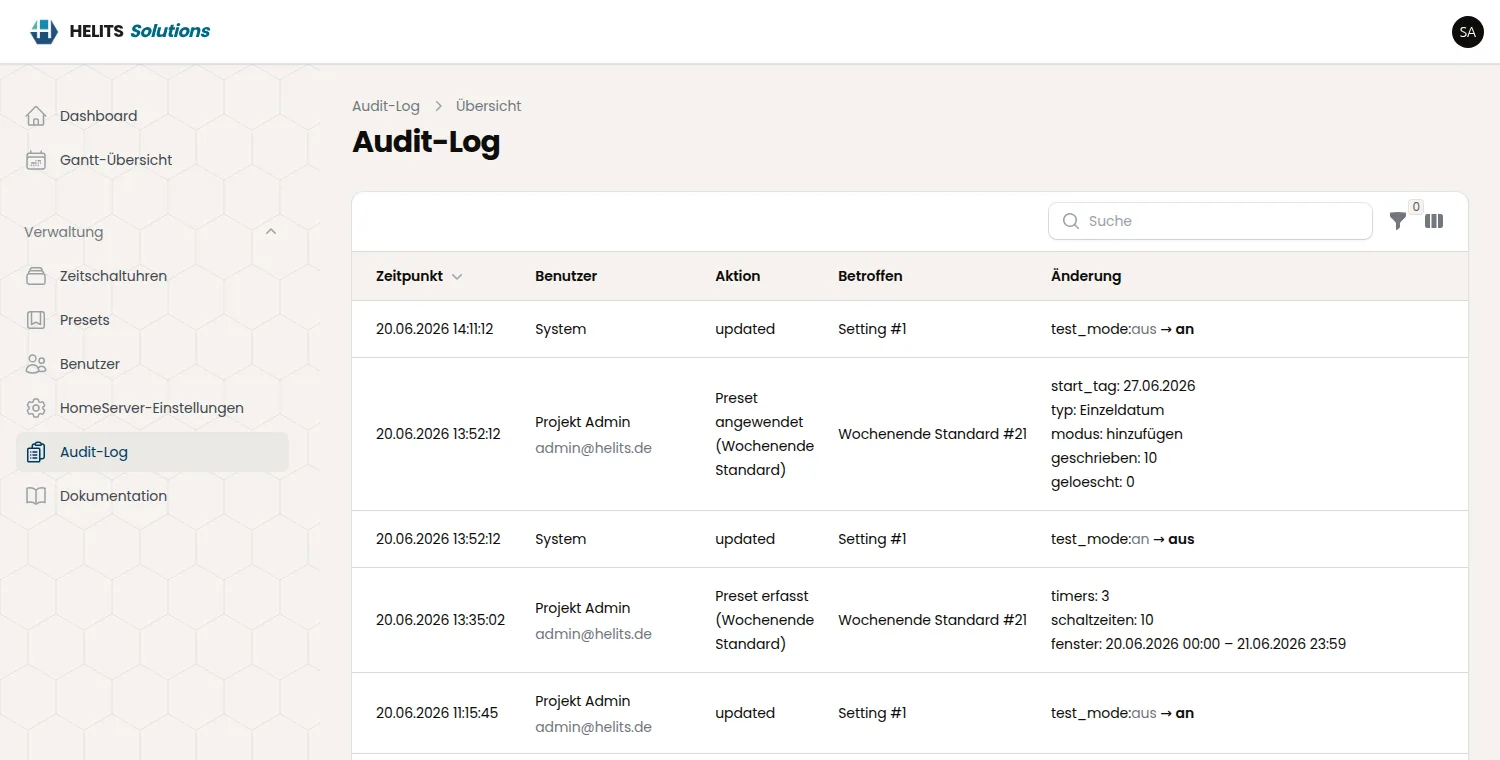This screenshot has height=760, width=1500.
Task: Sort by Zeitpunkt using the chevron
Action: point(457,277)
